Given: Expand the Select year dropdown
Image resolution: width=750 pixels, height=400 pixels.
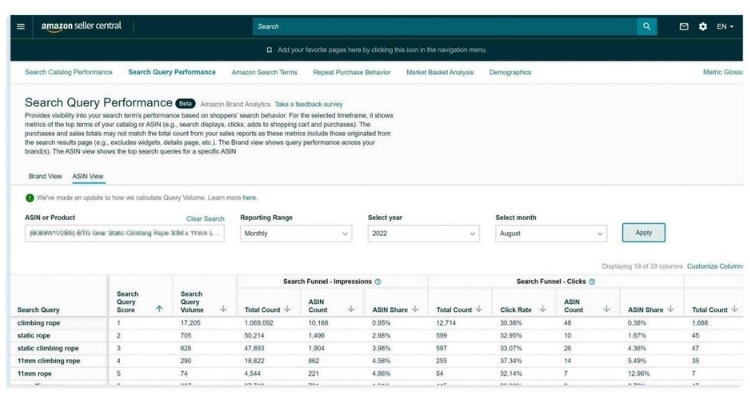Looking at the screenshot, I should [424, 233].
